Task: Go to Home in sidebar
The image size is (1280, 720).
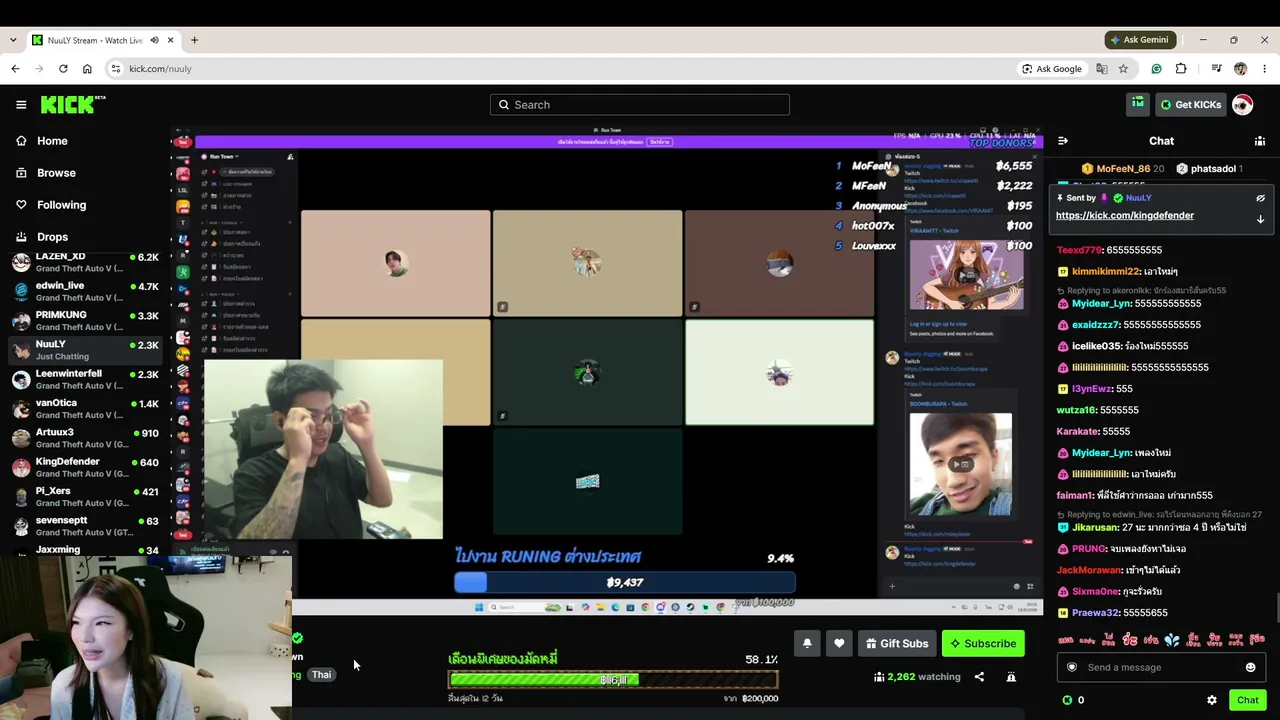Action: click(52, 141)
